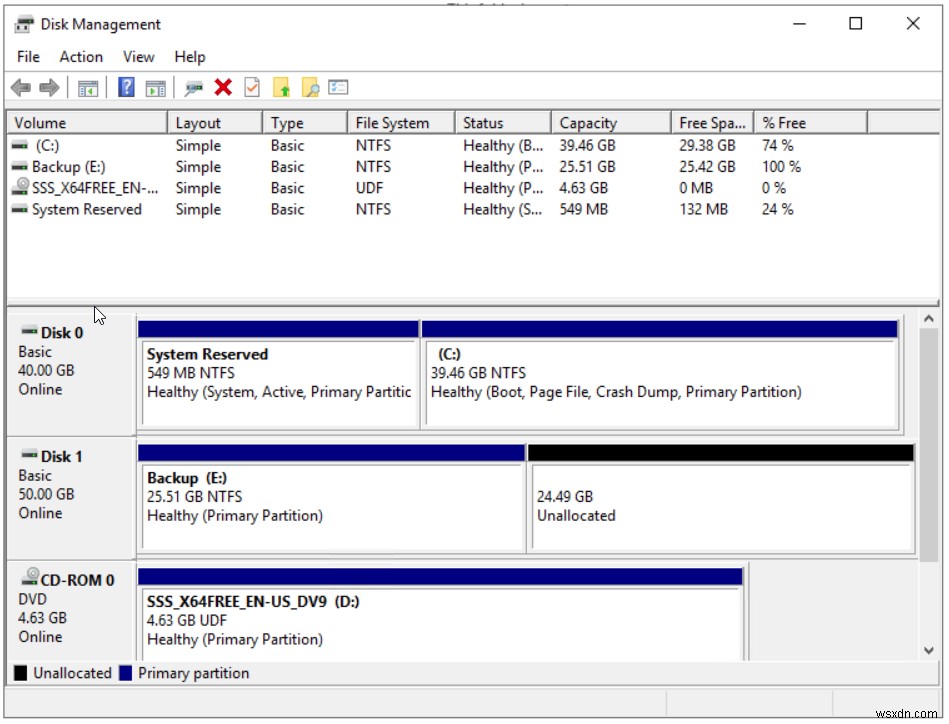
Task: Sort volumes by the Free Space column
Action: (x=712, y=122)
